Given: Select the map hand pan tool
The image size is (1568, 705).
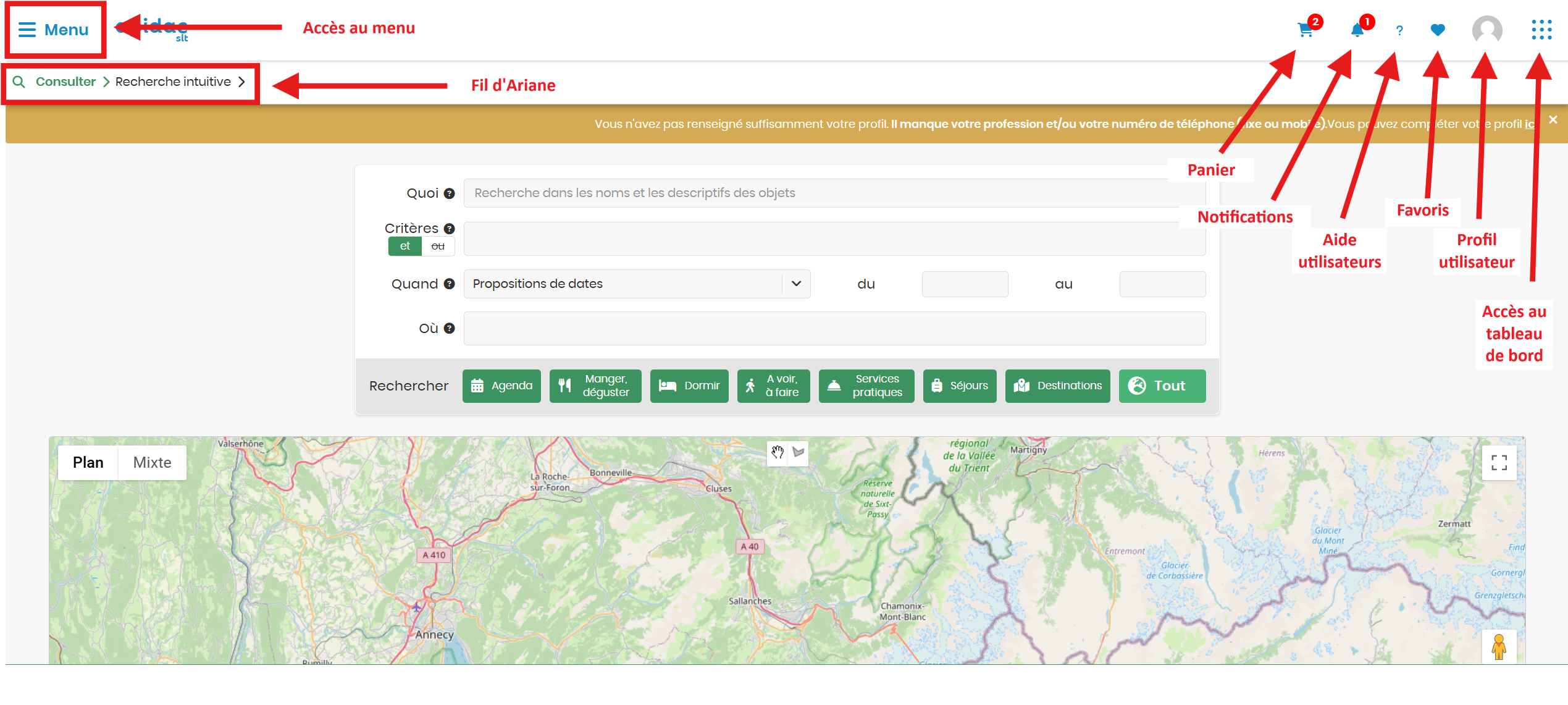Looking at the screenshot, I should (x=778, y=453).
